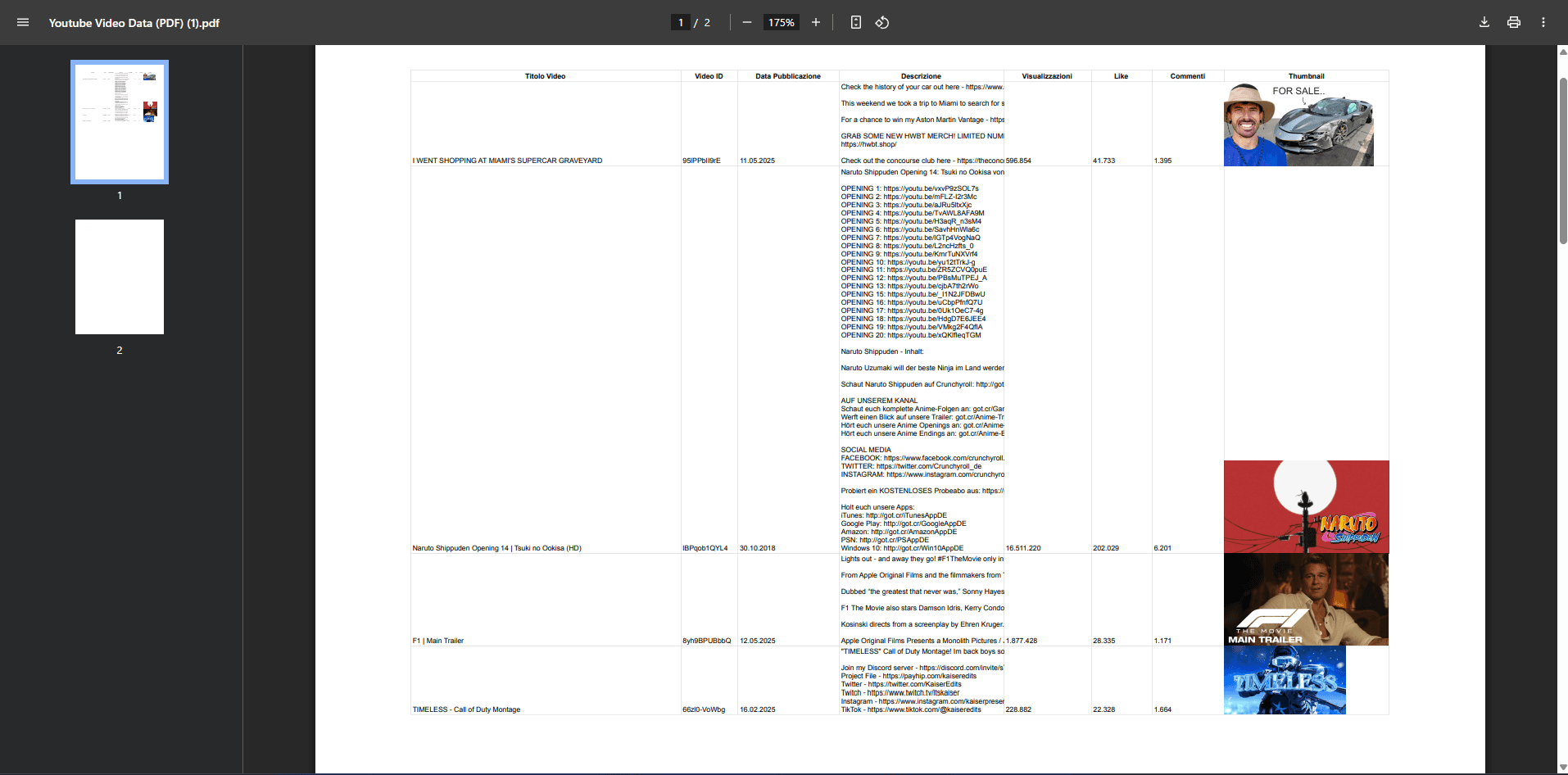This screenshot has width=1568, height=775.
Task: Rotate the document counterclockwise
Action: 882,22
